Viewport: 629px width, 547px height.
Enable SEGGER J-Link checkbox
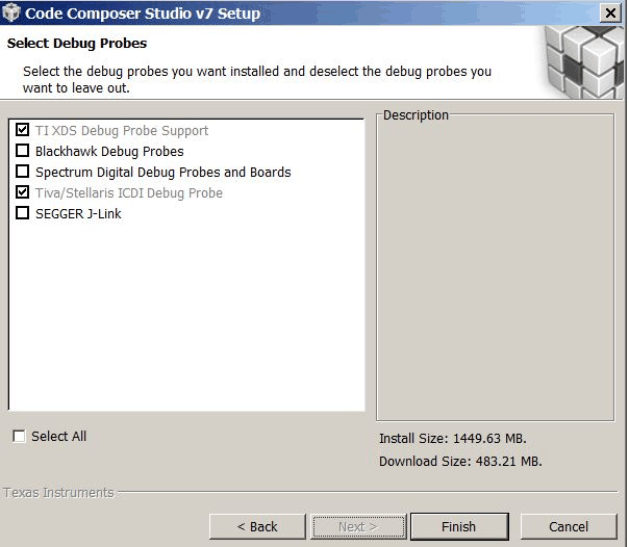(x=22, y=213)
